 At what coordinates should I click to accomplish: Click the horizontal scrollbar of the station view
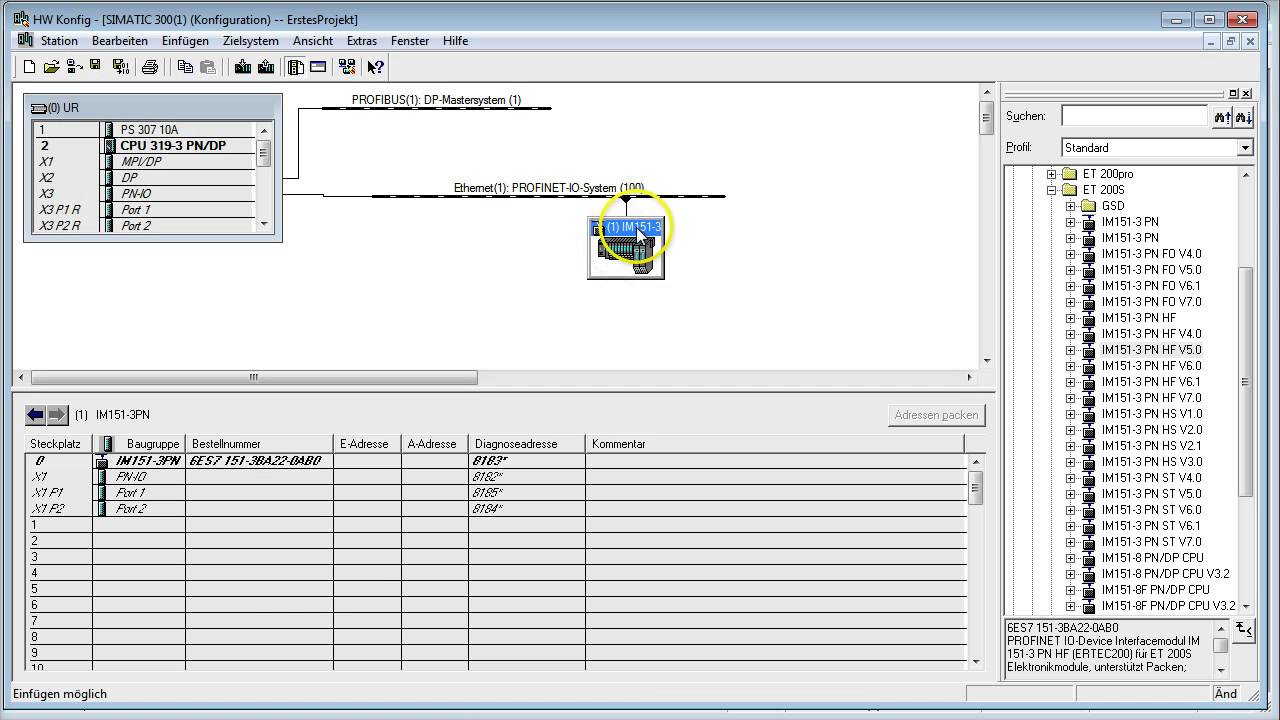tap(254, 378)
